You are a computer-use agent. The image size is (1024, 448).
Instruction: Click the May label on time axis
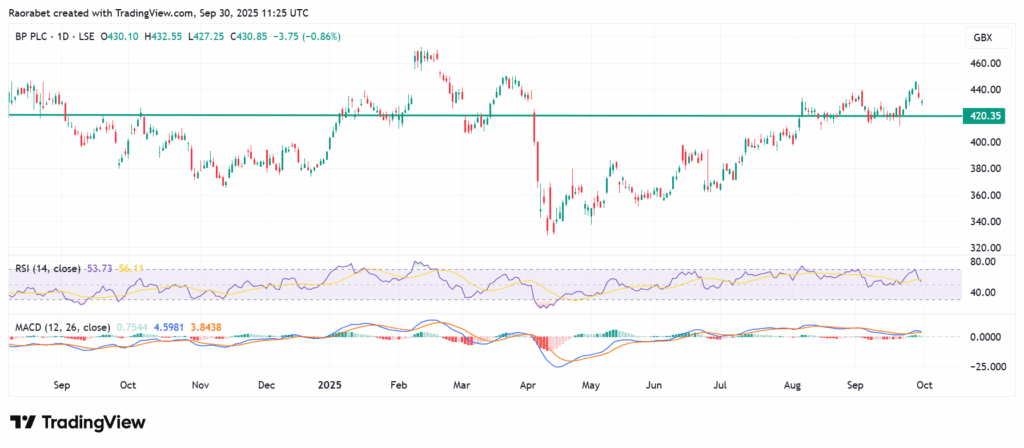[591, 385]
